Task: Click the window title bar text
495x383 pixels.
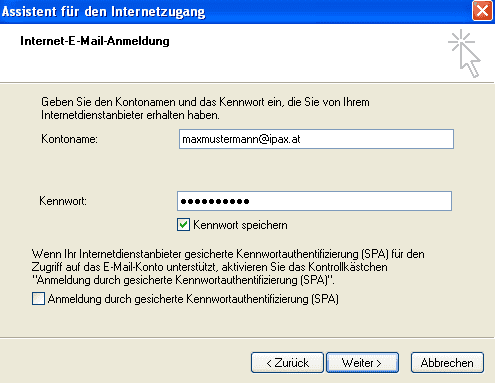Action: [103, 11]
